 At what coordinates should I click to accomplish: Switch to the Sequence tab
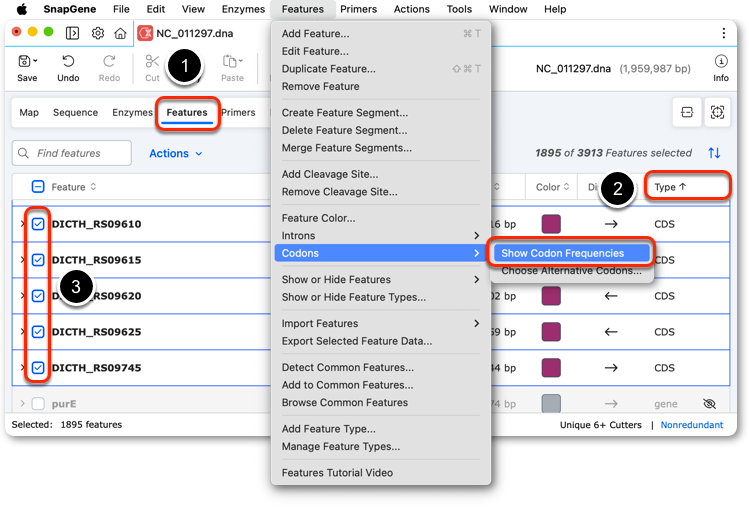pos(75,112)
